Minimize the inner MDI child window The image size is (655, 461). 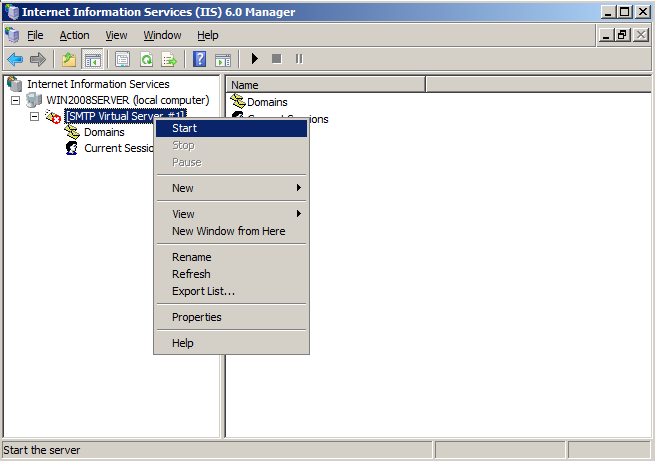pos(606,35)
